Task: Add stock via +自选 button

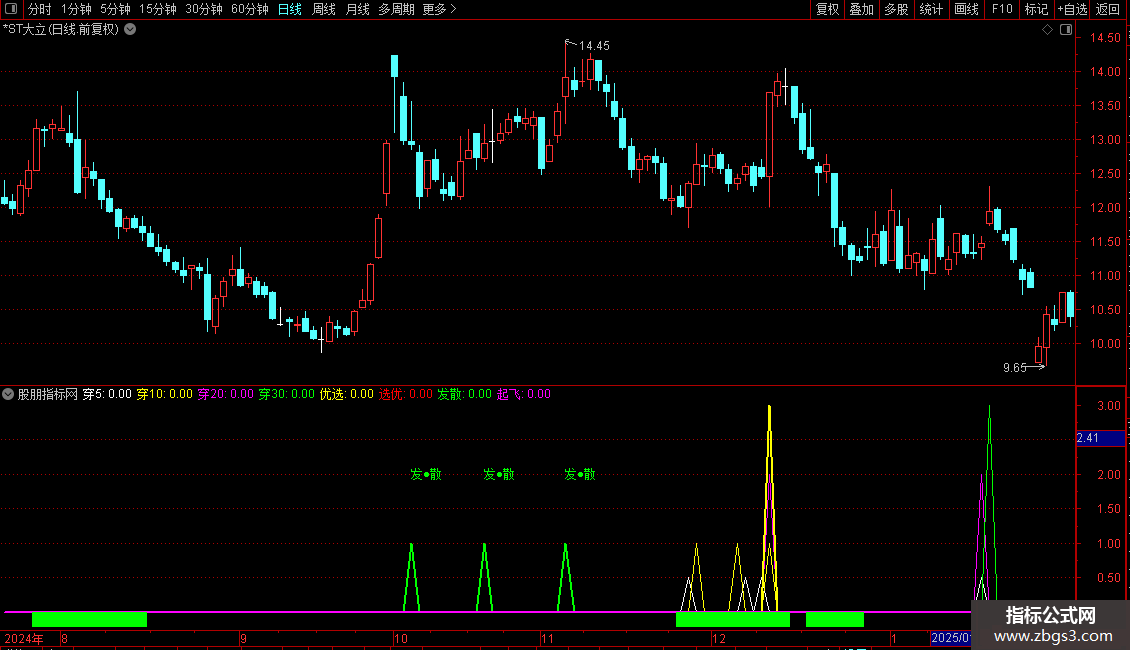Action: [x=1072, y=9]
